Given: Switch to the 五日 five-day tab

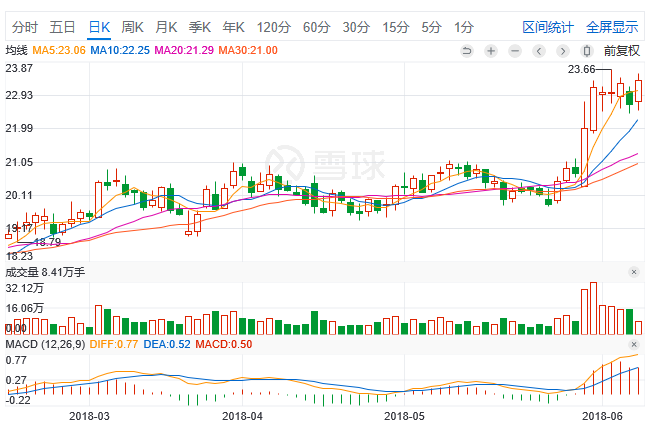Looking at the screenshot, I should click(62, 26).
